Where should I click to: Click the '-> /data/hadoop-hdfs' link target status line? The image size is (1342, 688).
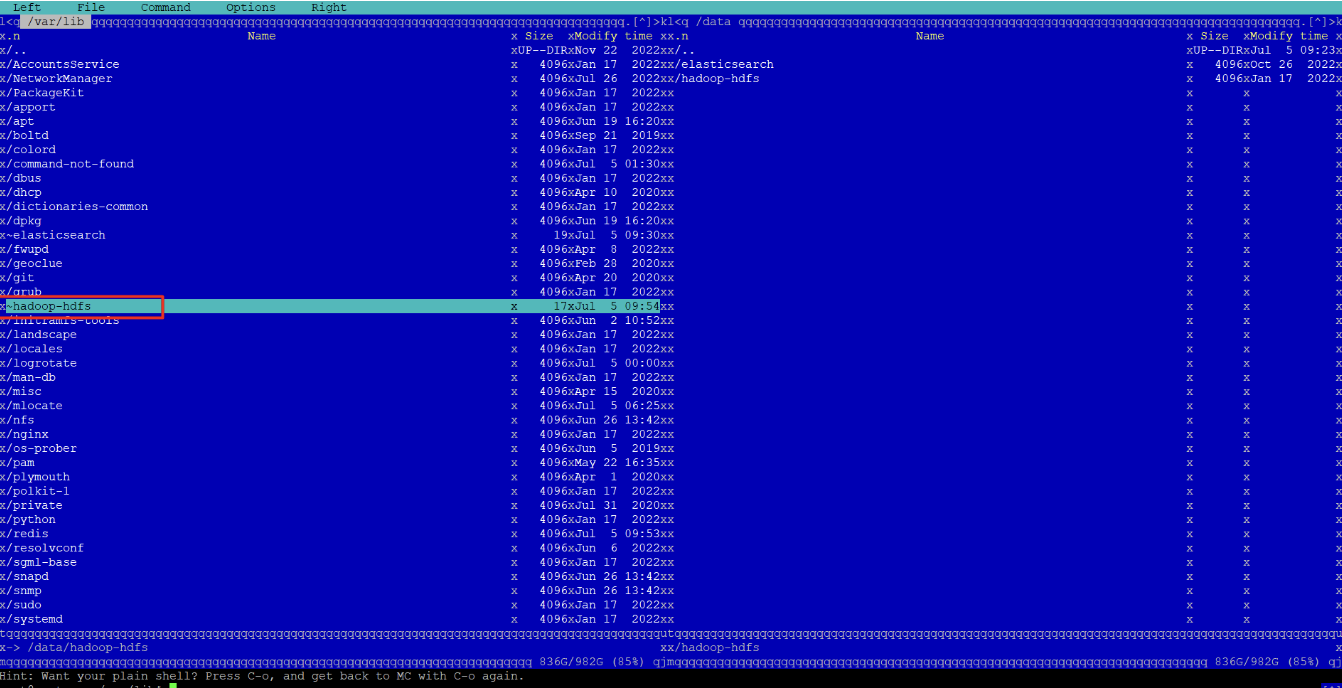(77, 648)
